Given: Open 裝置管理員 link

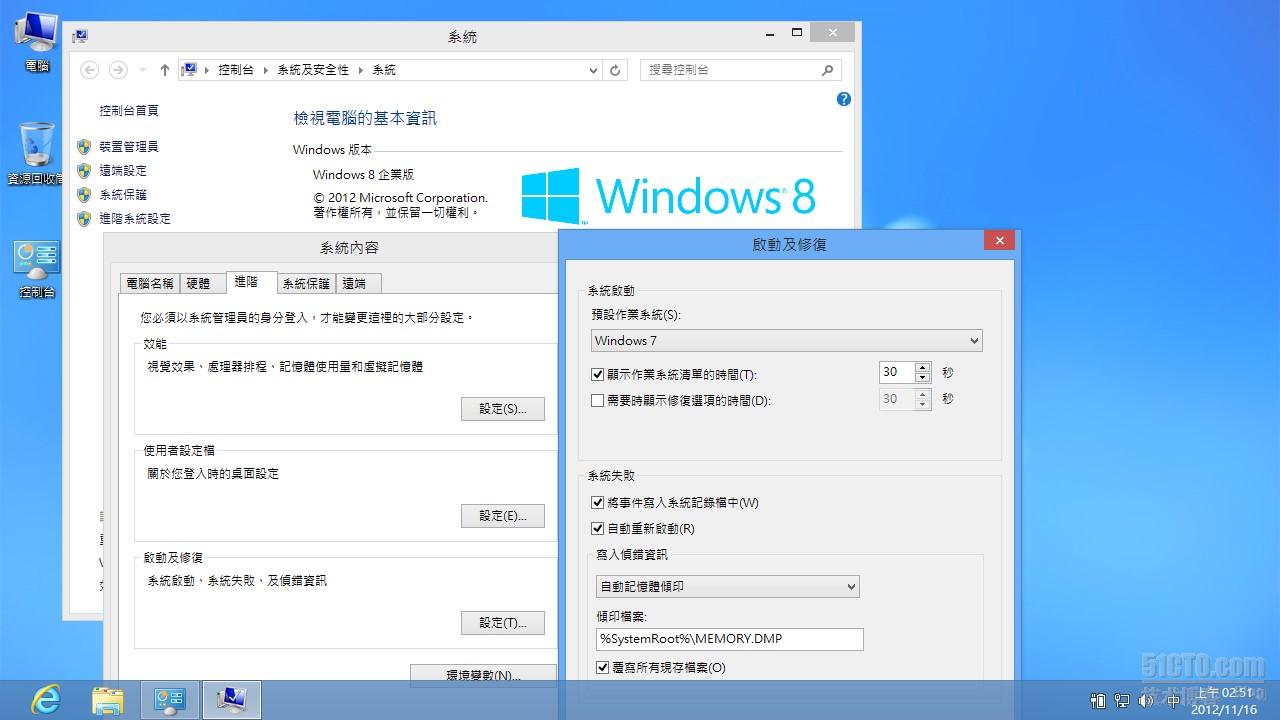Looking at the screenshot, I should (x=129, y=147).
